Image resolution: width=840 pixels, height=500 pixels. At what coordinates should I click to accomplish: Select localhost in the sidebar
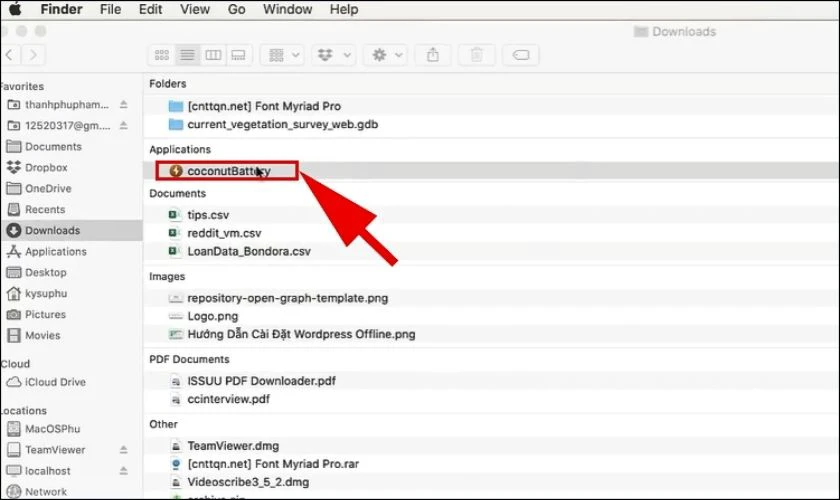pyautogui.click(x=39, y=471)
